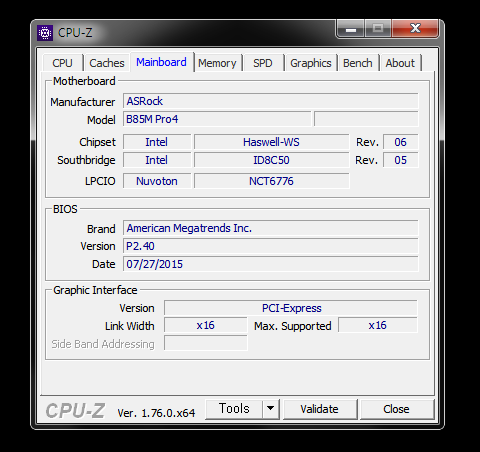Click the empty field beside Model
480x452 pixels.
click(x=366, y=119)
